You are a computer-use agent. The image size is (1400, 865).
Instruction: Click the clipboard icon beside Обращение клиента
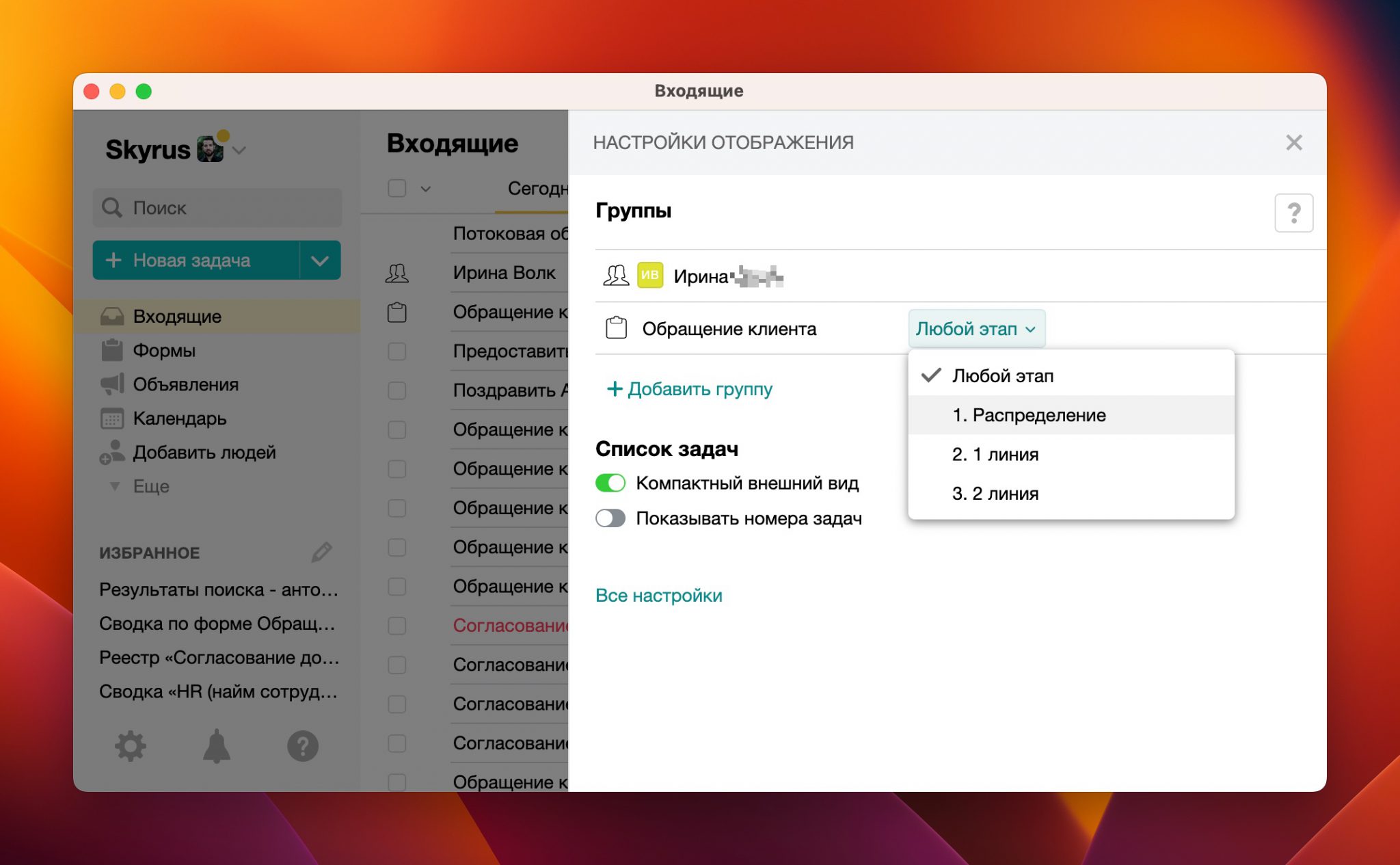point(616,328)
